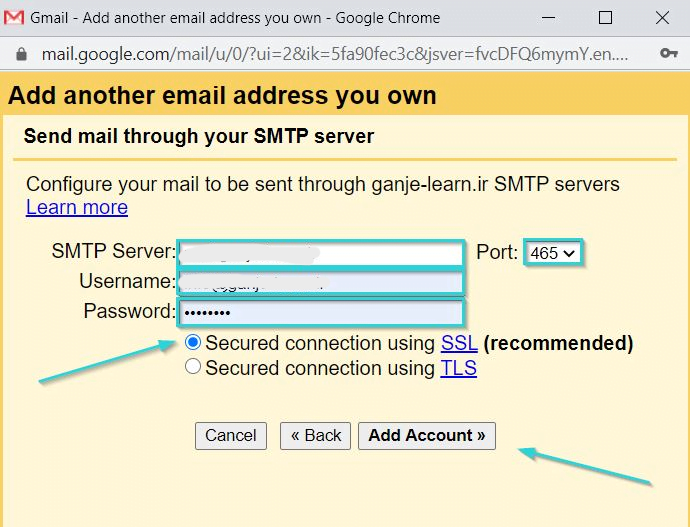Open the saved passwords key icon
690x527 pixels.
(668, 54)
